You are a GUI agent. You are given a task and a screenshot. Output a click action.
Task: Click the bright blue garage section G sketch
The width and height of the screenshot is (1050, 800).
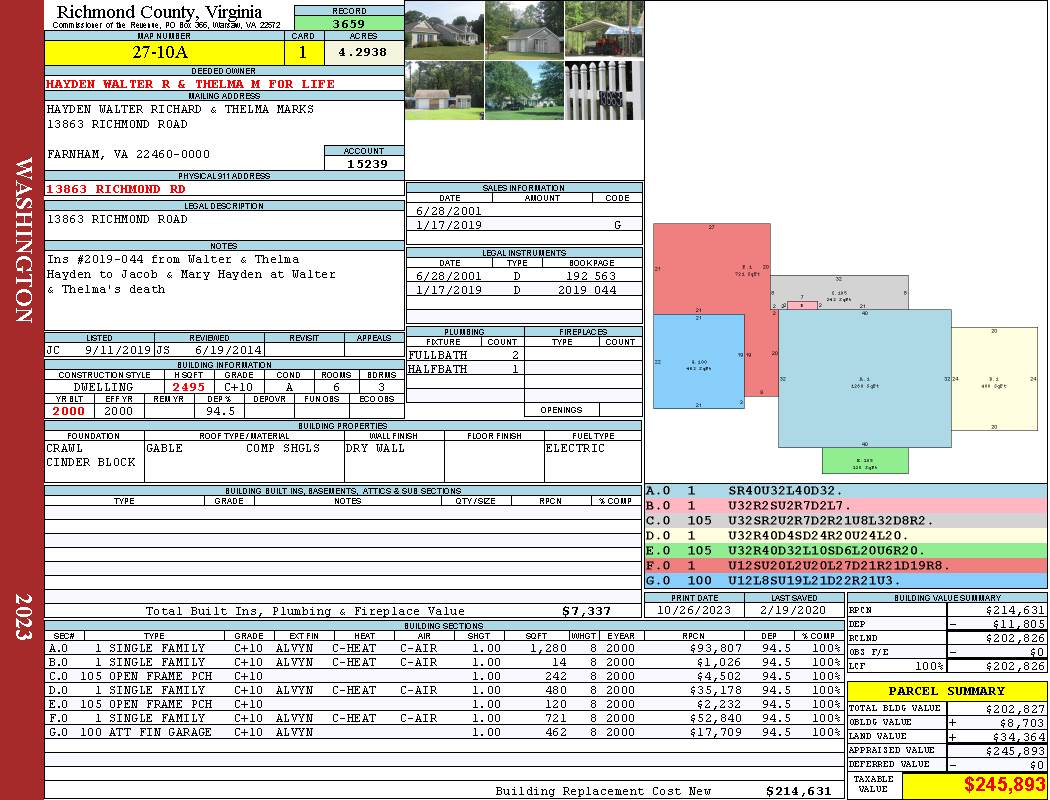[698, 361]
